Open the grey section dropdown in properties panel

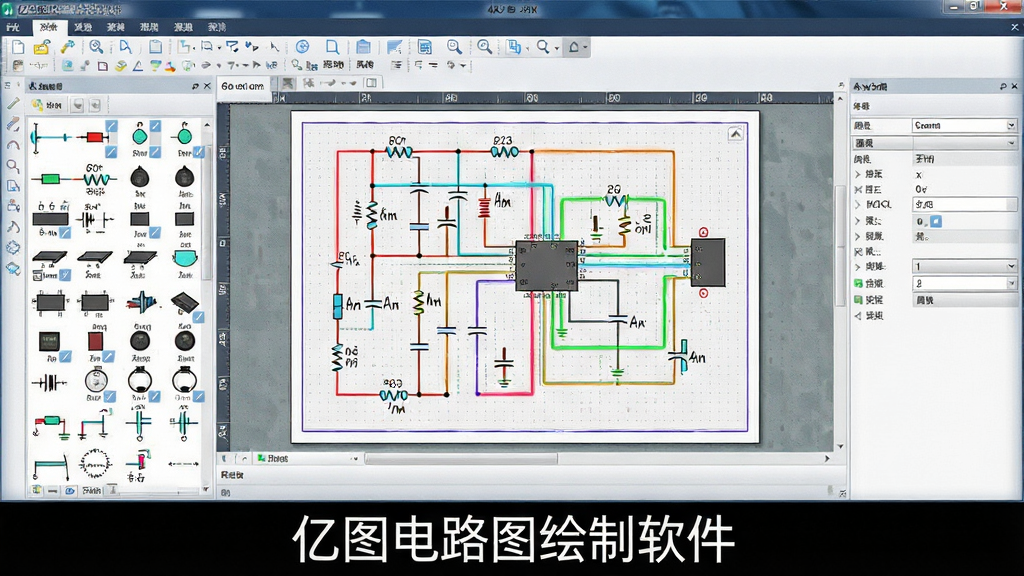click(x=935, y=142)
